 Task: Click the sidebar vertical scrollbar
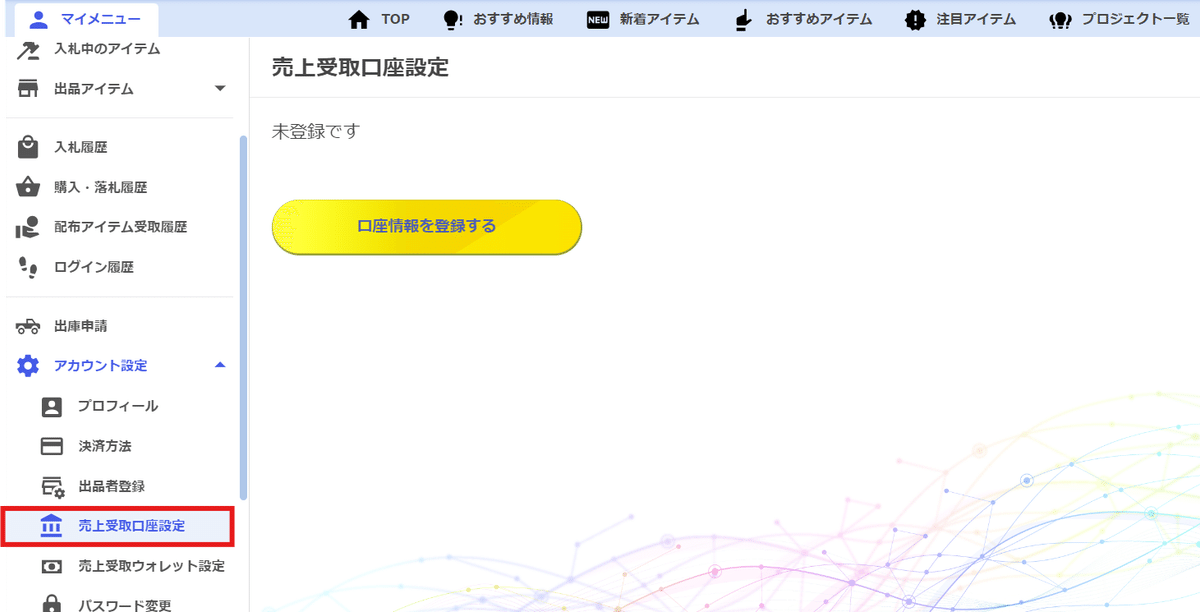pos(244,318)
